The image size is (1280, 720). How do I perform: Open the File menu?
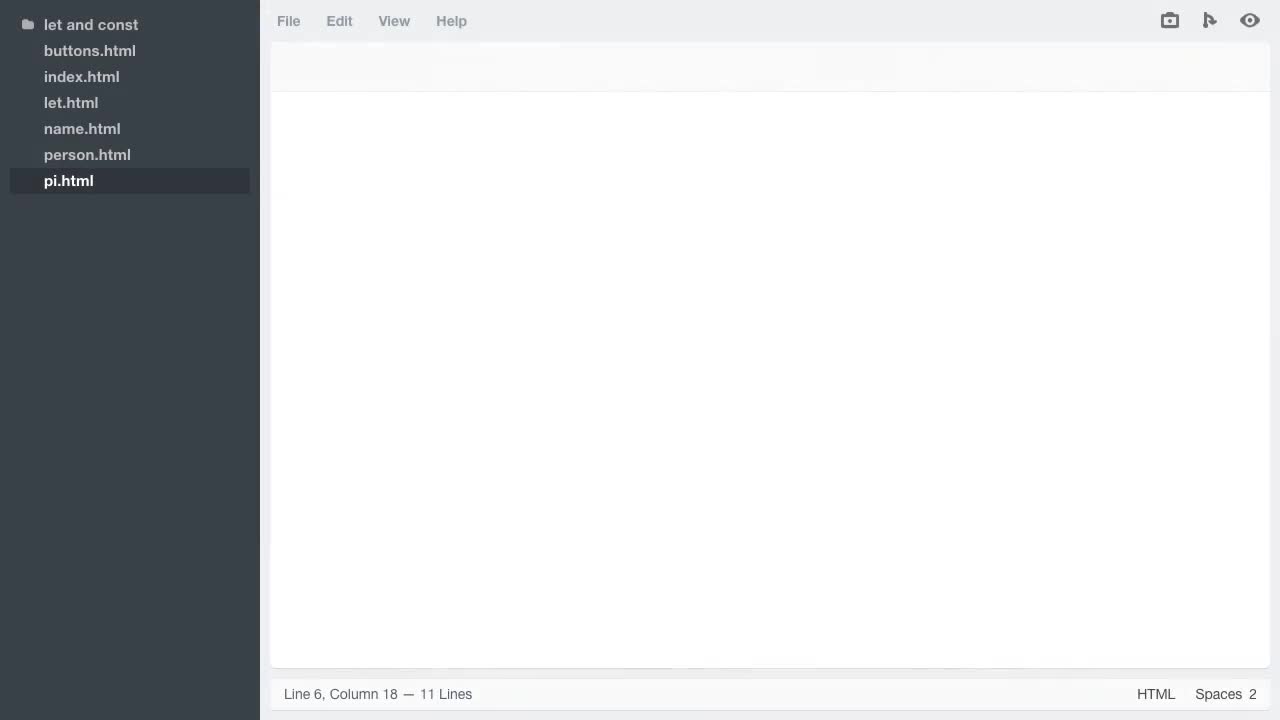(x=288, y=21)
